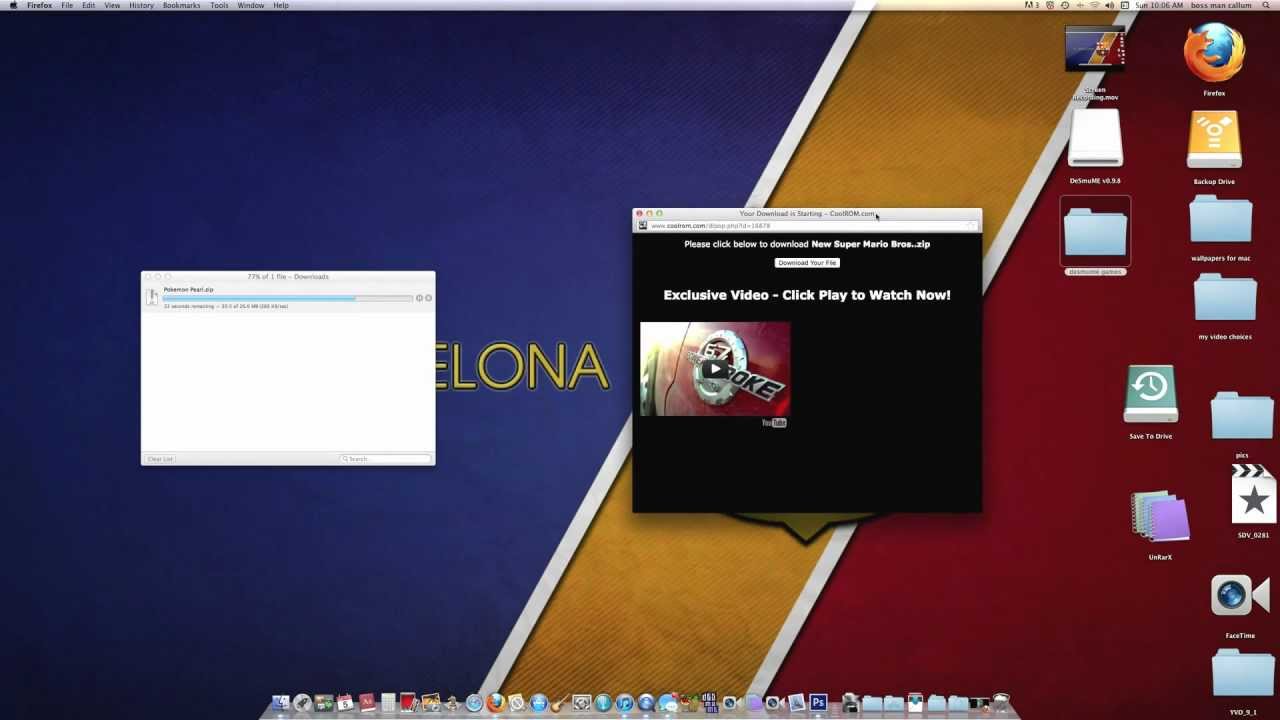Pause the Pokemon Pearl.zip download
Image resolution: width=1280 pixels, height=720 pixels.
(x=419, y=298)
